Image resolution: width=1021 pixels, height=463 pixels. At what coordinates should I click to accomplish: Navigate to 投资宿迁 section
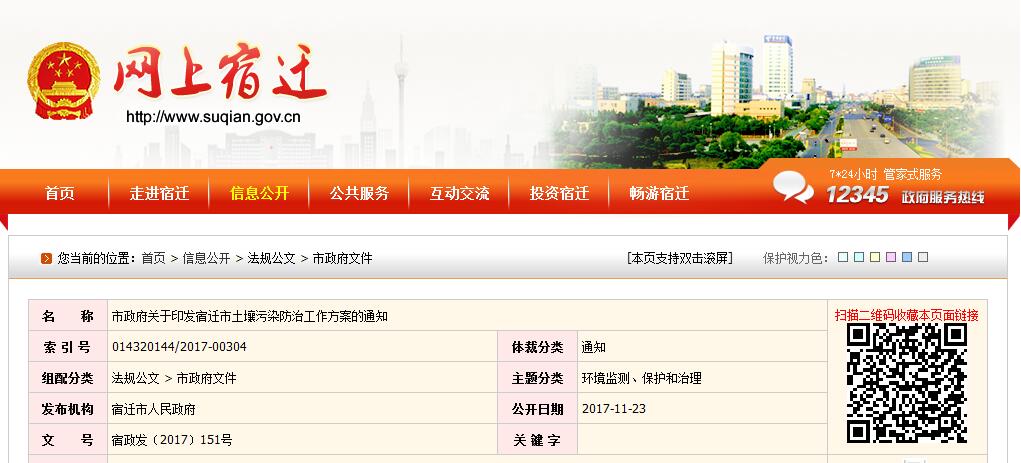pyautogui.click(x=559, y=193)
